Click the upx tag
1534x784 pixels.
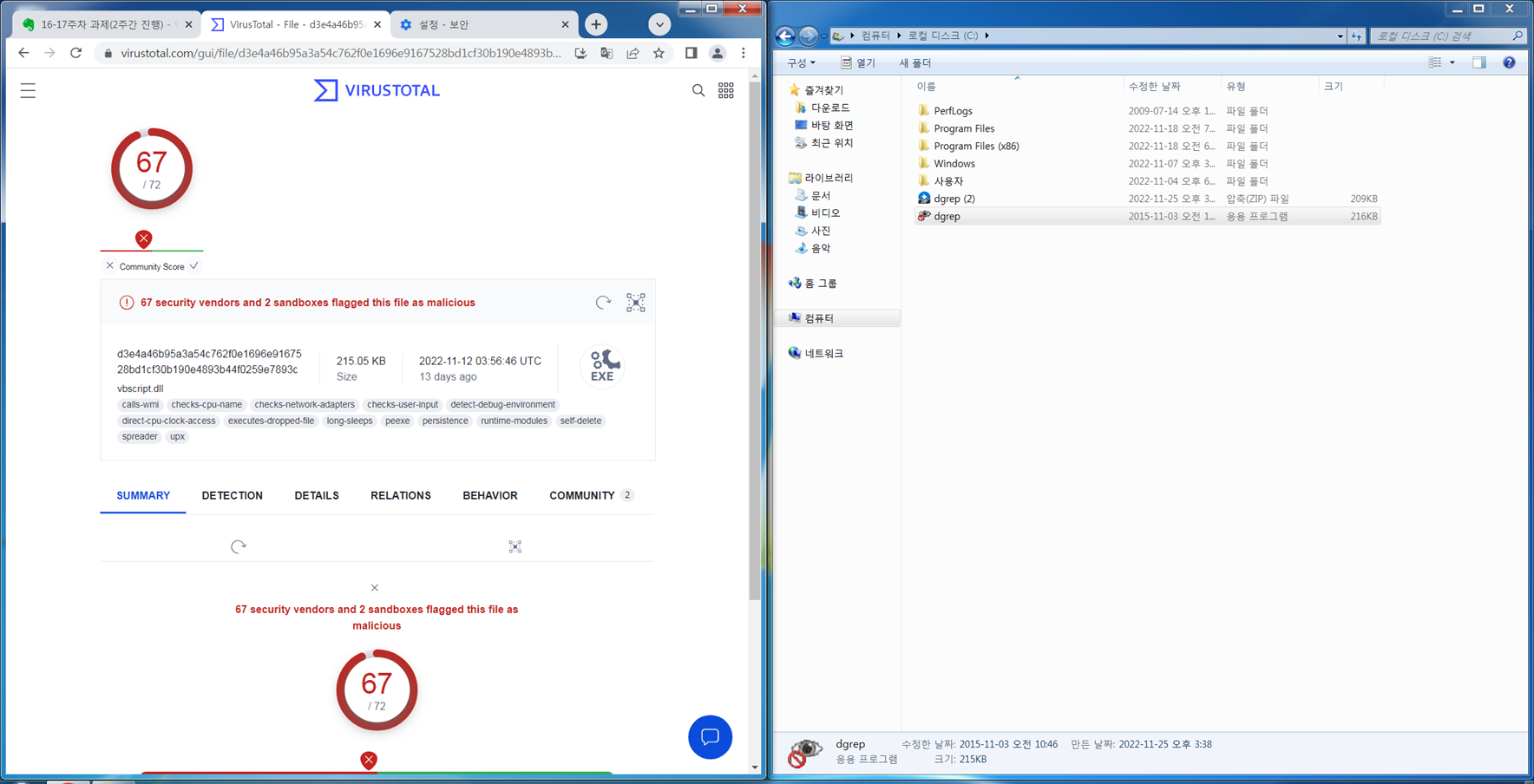click(177, 436)
